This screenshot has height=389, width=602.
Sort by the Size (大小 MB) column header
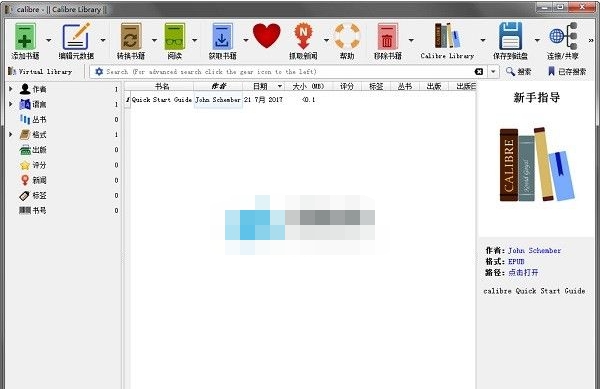[x=308, y=86]
